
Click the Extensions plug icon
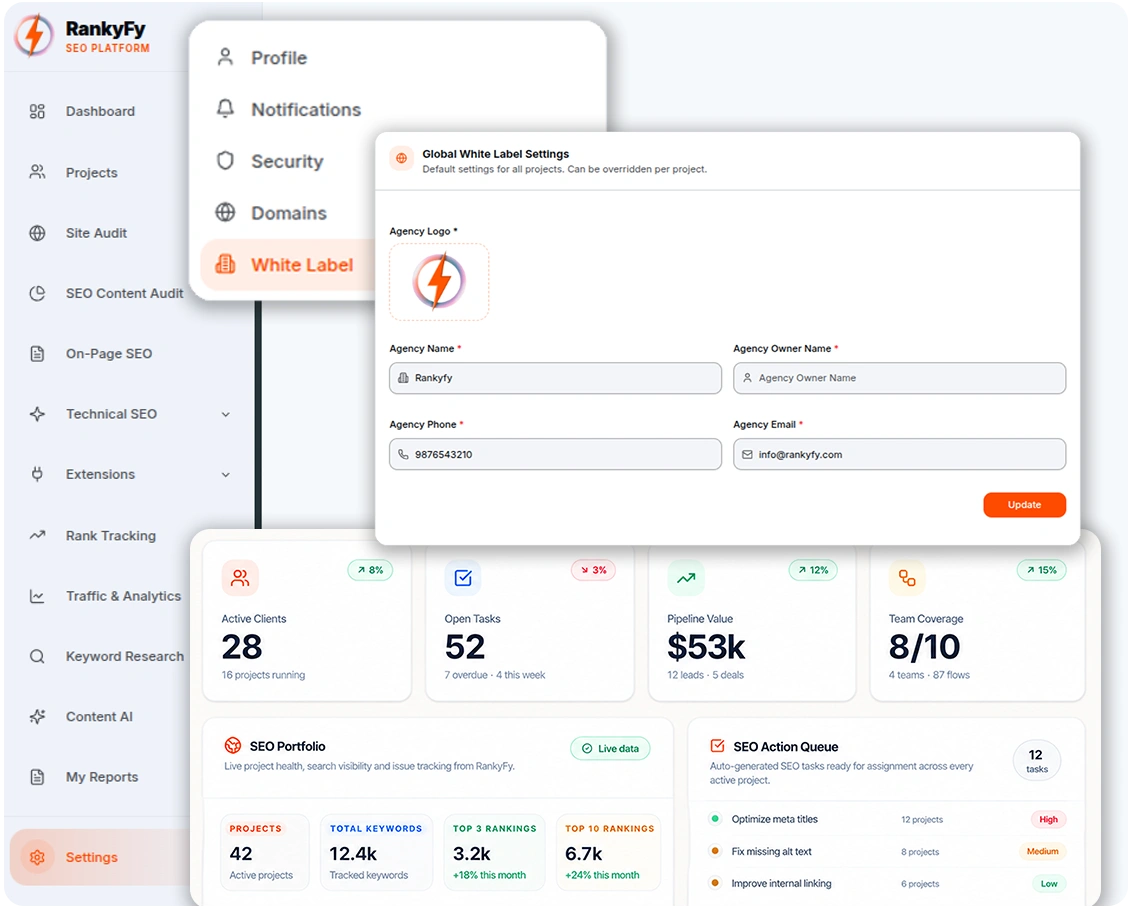(x=37, y=474)
